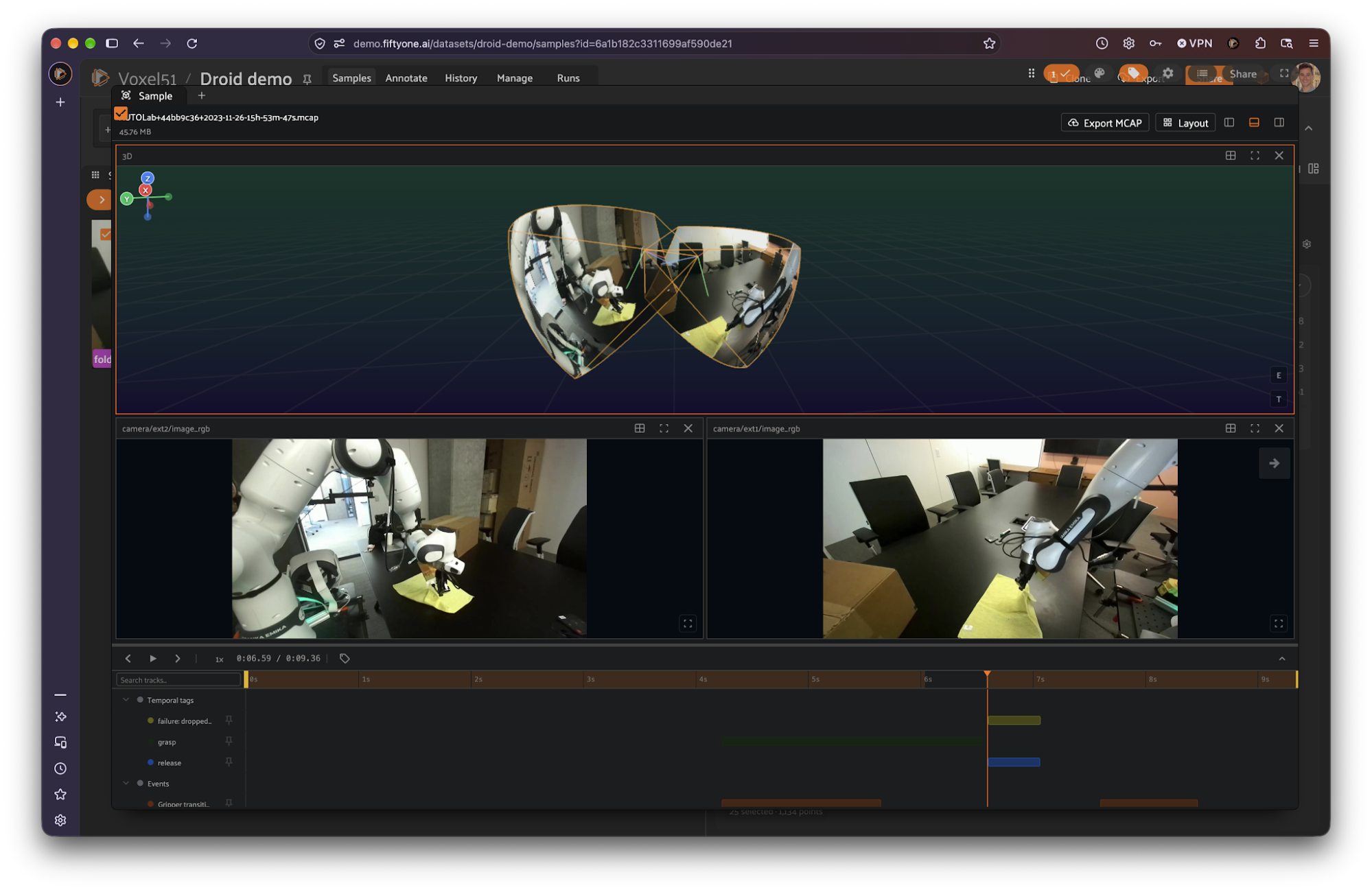Toggle the right sidebar panel layout
The height and width of the screenshot is (892, 1372).
pos(1279,122)
